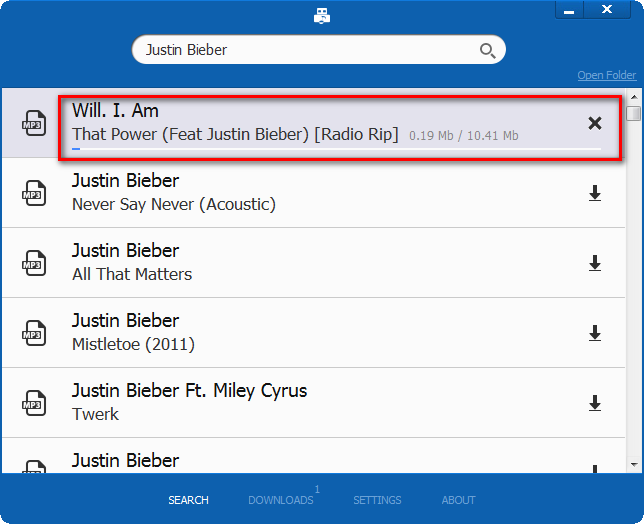The width and height of the screenshot is (644, 524).
Task: Open the download folder link
Action: point(607,75)
